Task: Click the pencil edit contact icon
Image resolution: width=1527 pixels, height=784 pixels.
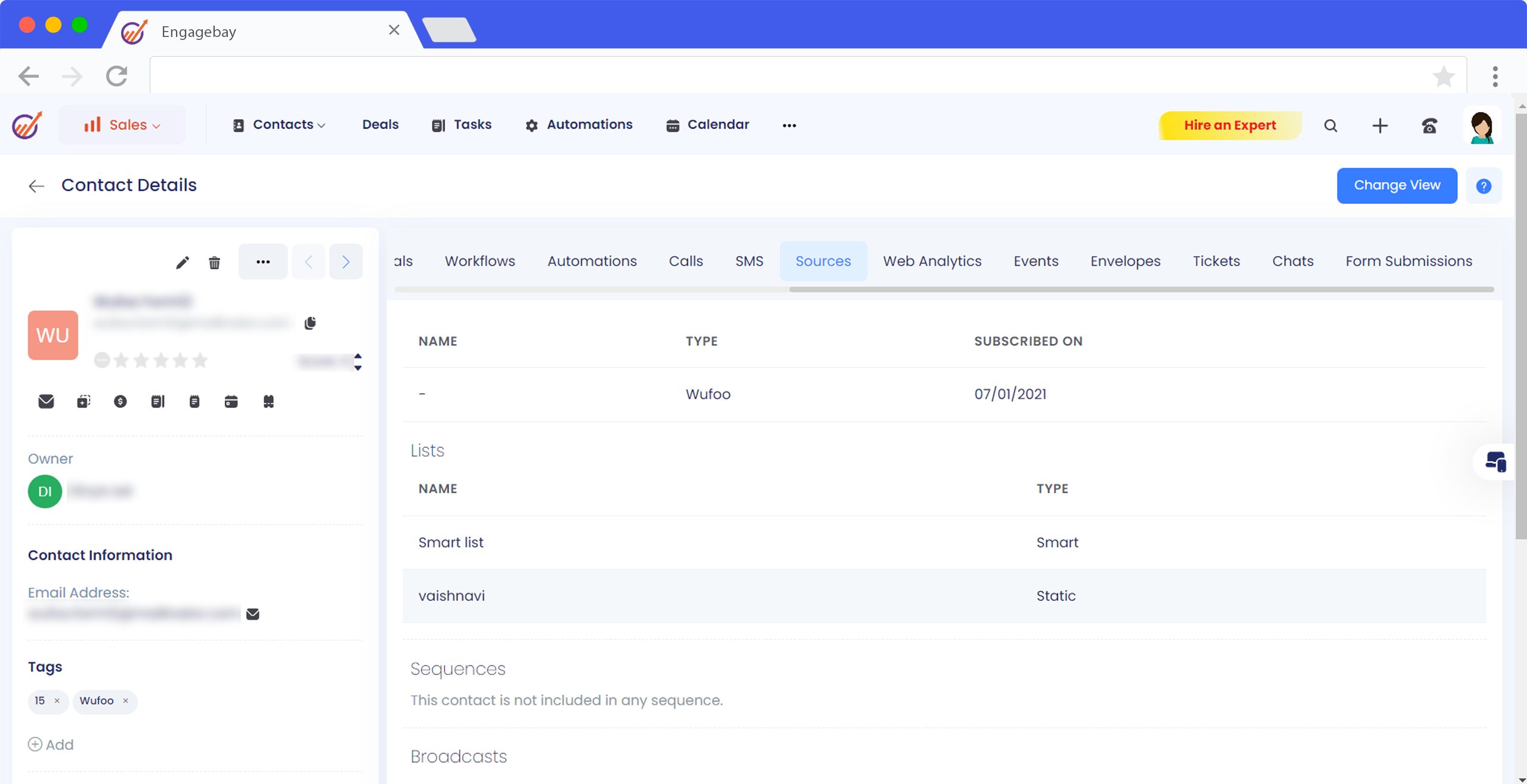Action: click(183, 262)
